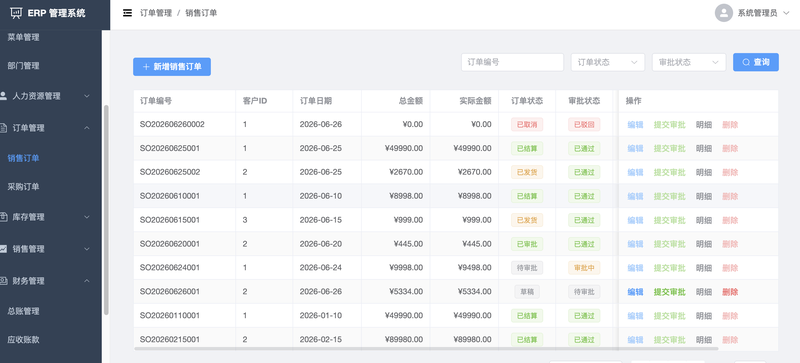The image size is (800, 363).
Task: Open 明细 for order SO20260610001
Action: [704, 196]
